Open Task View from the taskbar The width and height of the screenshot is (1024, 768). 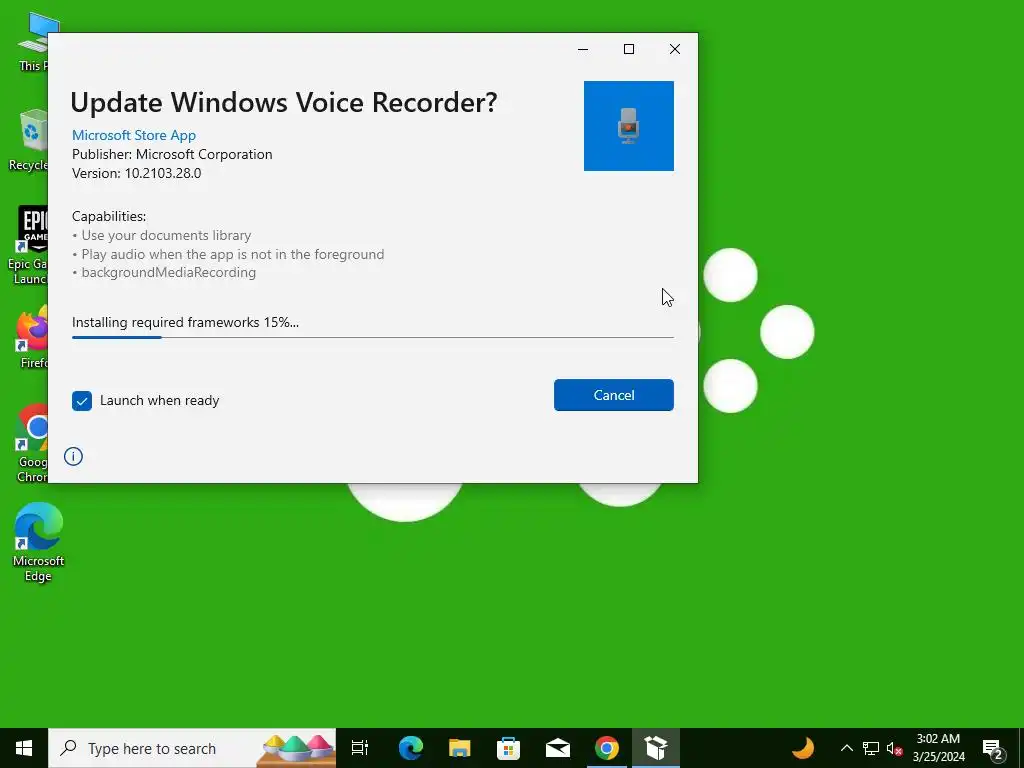(x=359, y=748)
